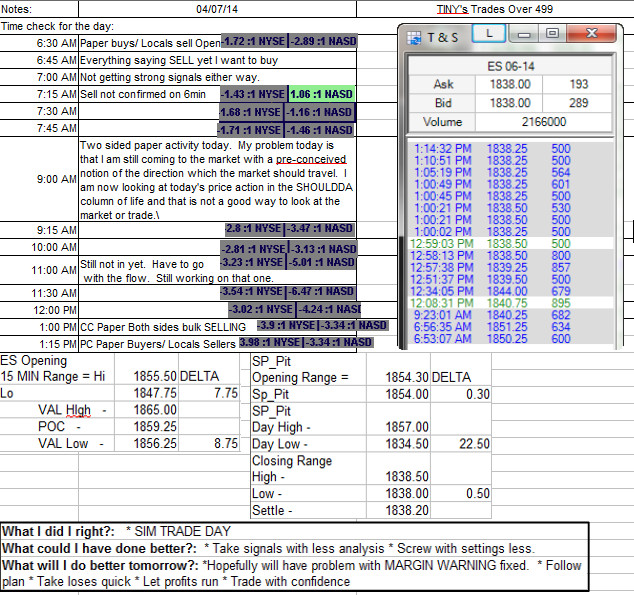Select the 15 MIN Range Hi value 1855.50
This screenshot has height=595, width=634.
[x=146, y=376]
